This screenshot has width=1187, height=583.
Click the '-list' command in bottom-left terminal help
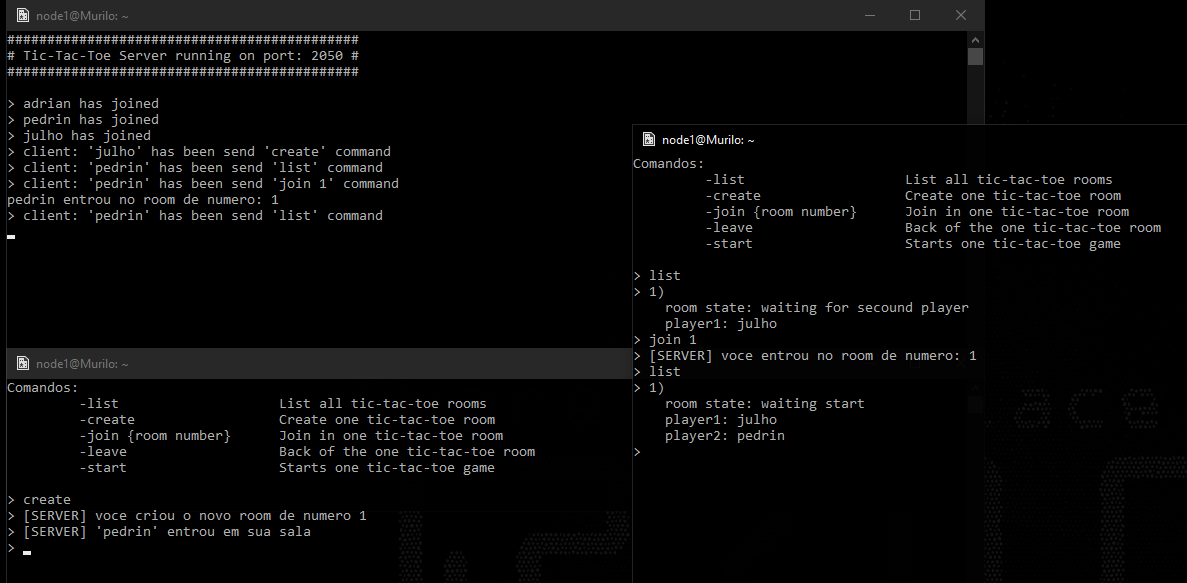(x=98, y=404)
